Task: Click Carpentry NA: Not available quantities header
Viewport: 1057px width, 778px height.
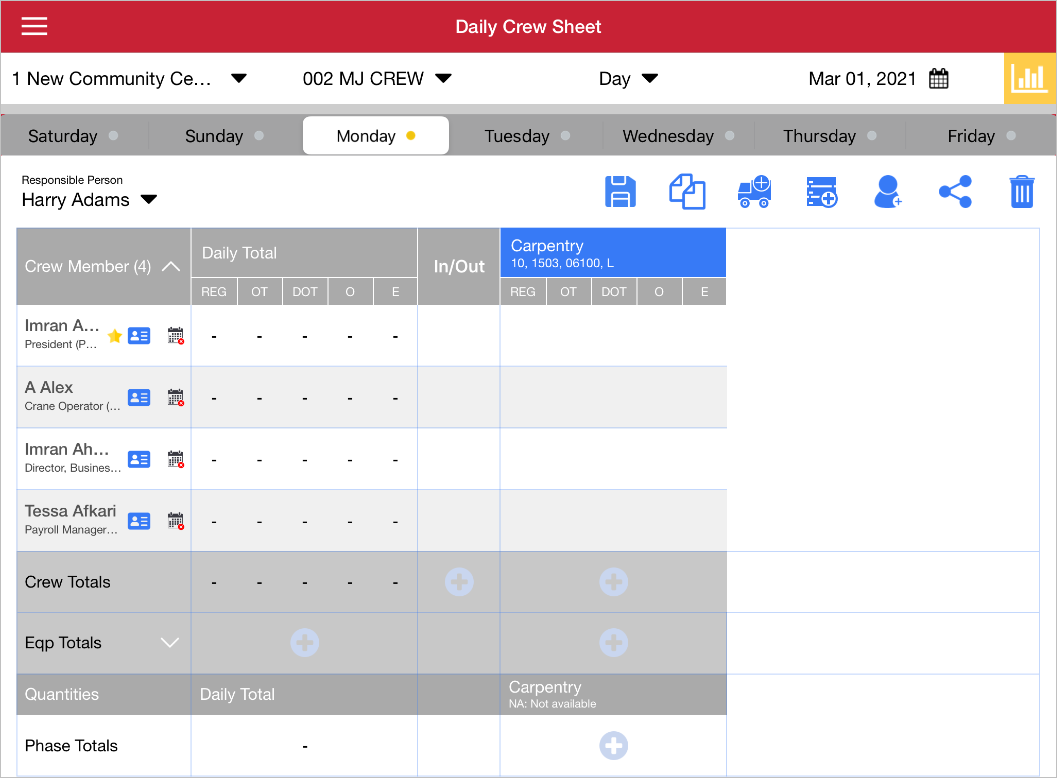Action: (613, 694)
